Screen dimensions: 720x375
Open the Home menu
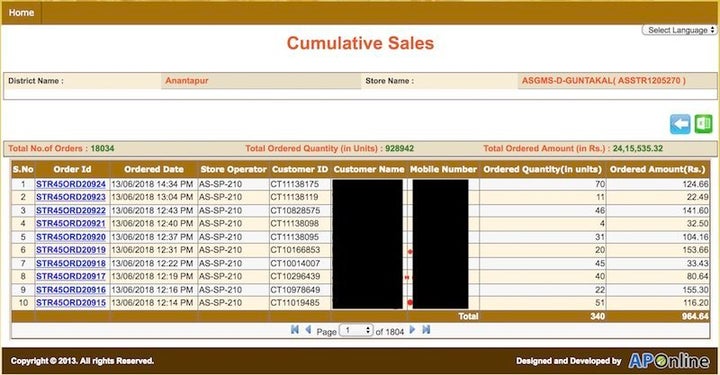pos(21,13)
